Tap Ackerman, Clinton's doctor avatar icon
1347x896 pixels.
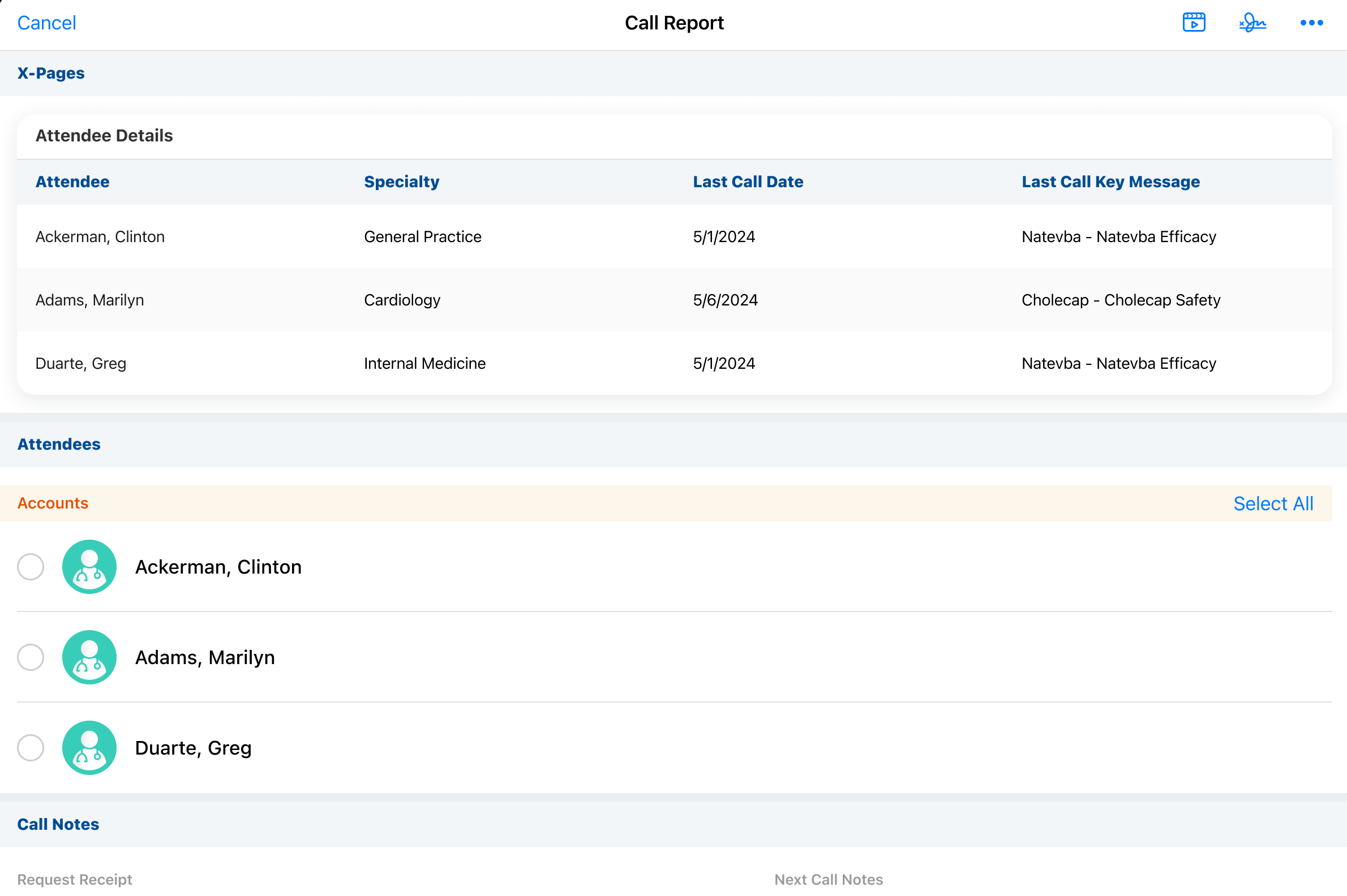[x=89, y=566]
